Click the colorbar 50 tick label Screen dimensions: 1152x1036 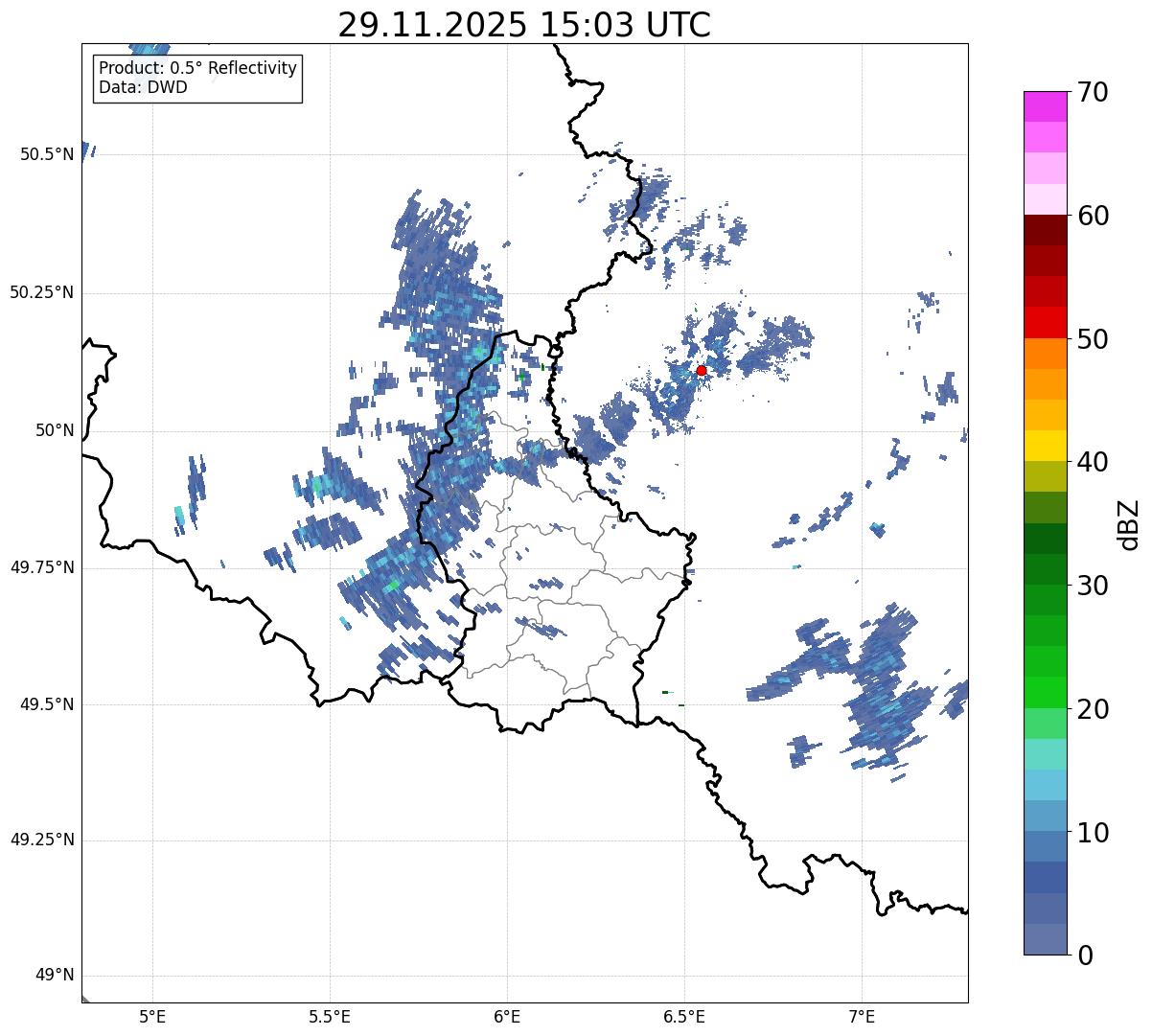tap(1093, 339)
